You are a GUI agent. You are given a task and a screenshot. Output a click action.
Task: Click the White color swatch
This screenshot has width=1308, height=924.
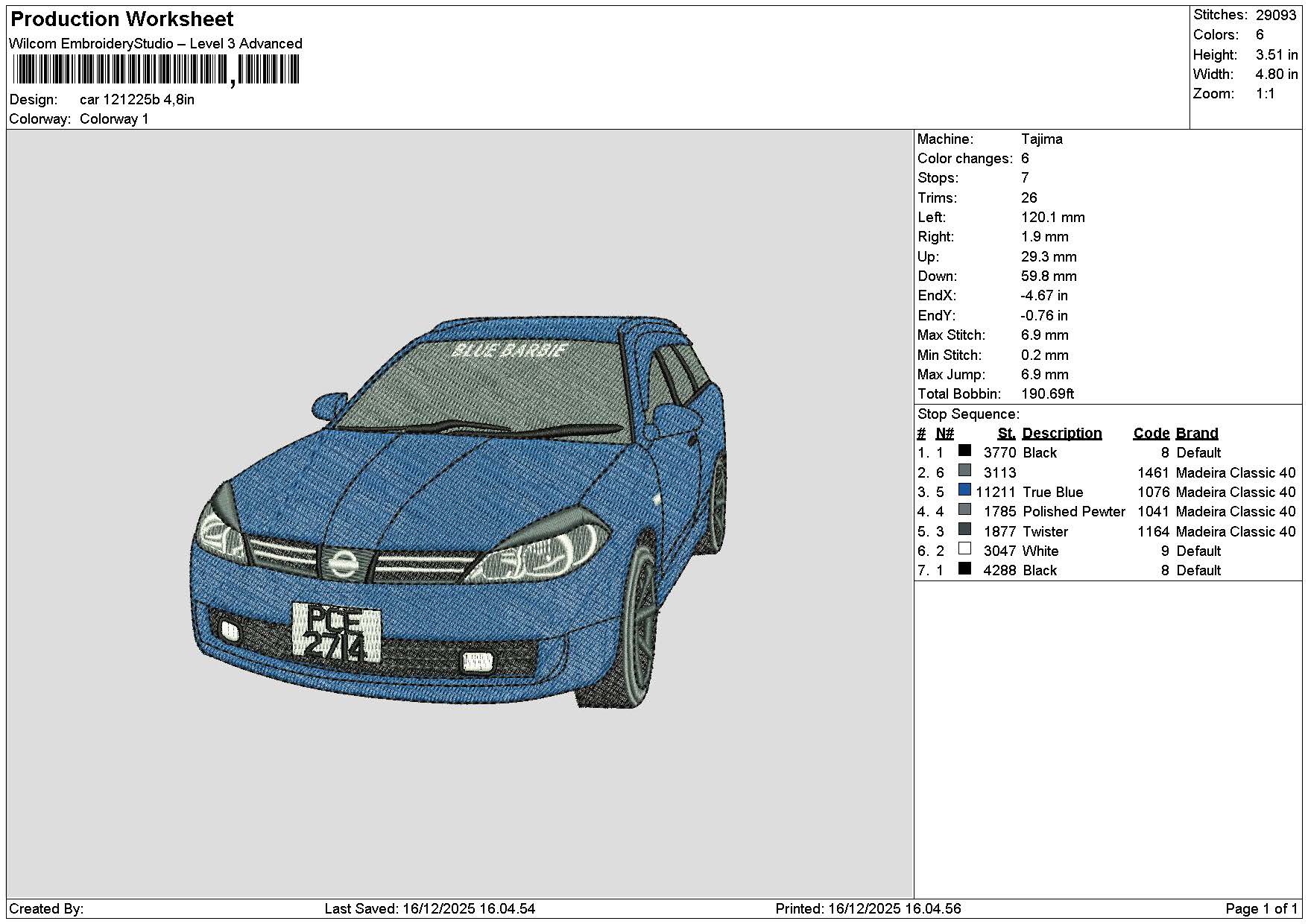964,548
